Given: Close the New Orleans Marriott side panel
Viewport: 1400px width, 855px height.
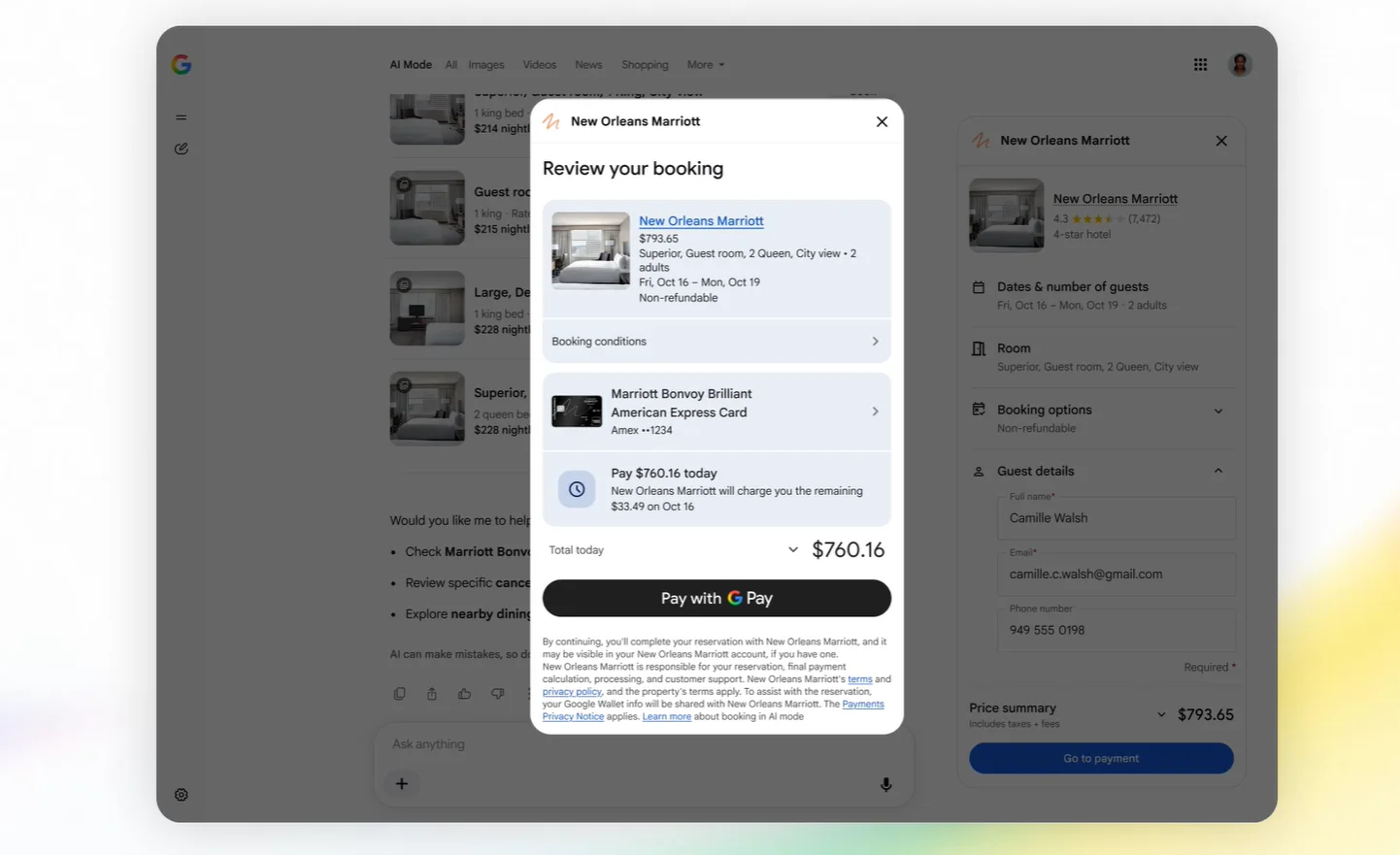Looking at the screenshot, I should (1221, 141).
